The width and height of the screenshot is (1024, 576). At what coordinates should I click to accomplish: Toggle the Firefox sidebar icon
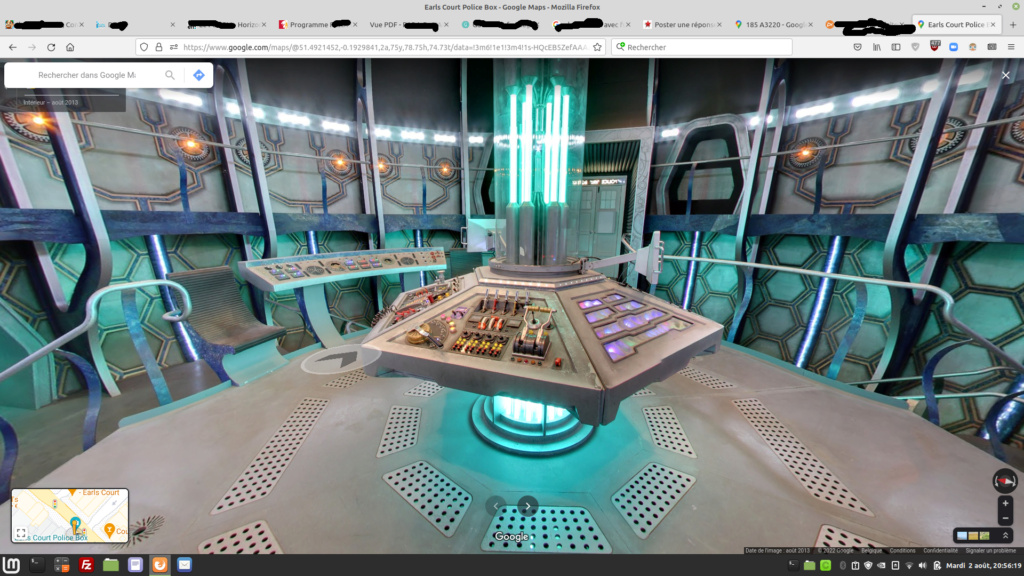(896, 47)
